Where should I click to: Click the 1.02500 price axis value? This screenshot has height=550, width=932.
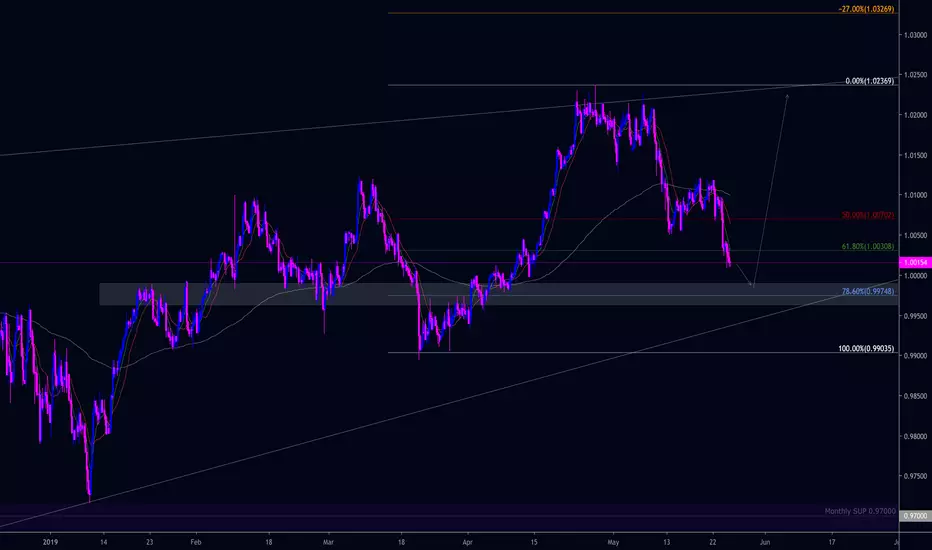(915, 75)
